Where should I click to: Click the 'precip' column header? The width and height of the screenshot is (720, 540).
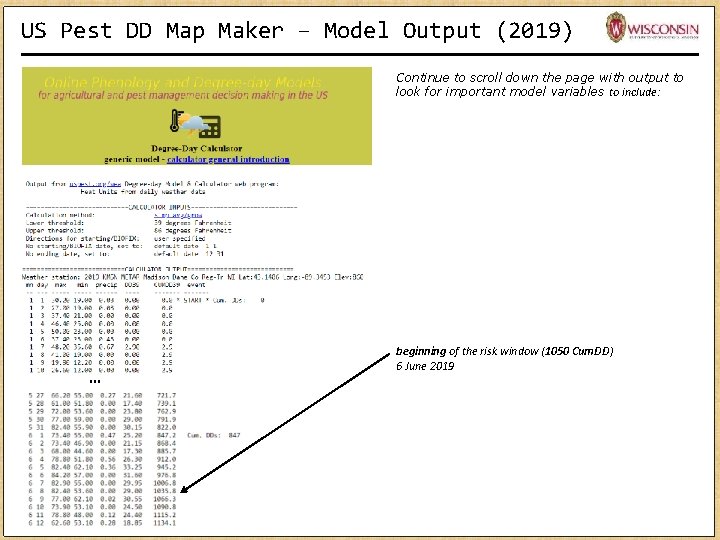[x=107, y=285]
